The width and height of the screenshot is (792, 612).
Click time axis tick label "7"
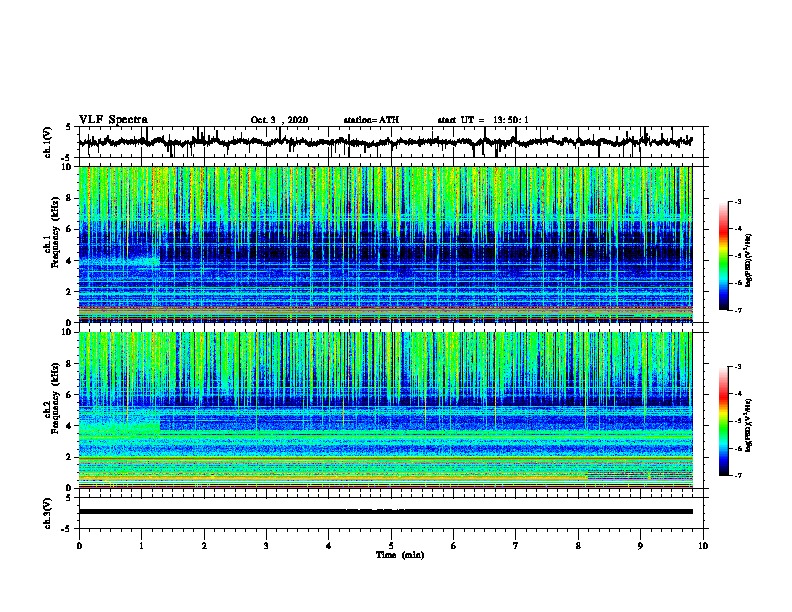click(x=516, y=546)
